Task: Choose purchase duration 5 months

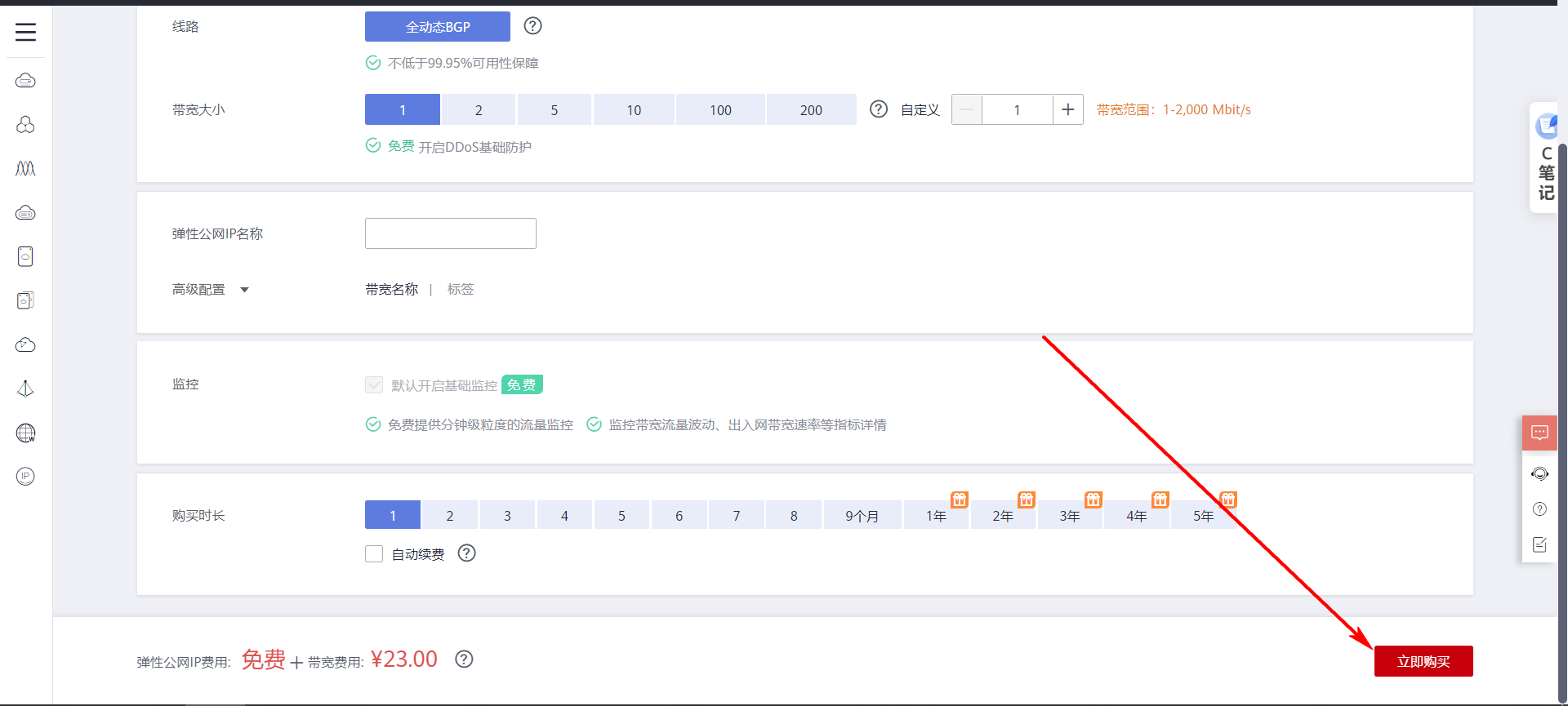Action: [621, 515]
